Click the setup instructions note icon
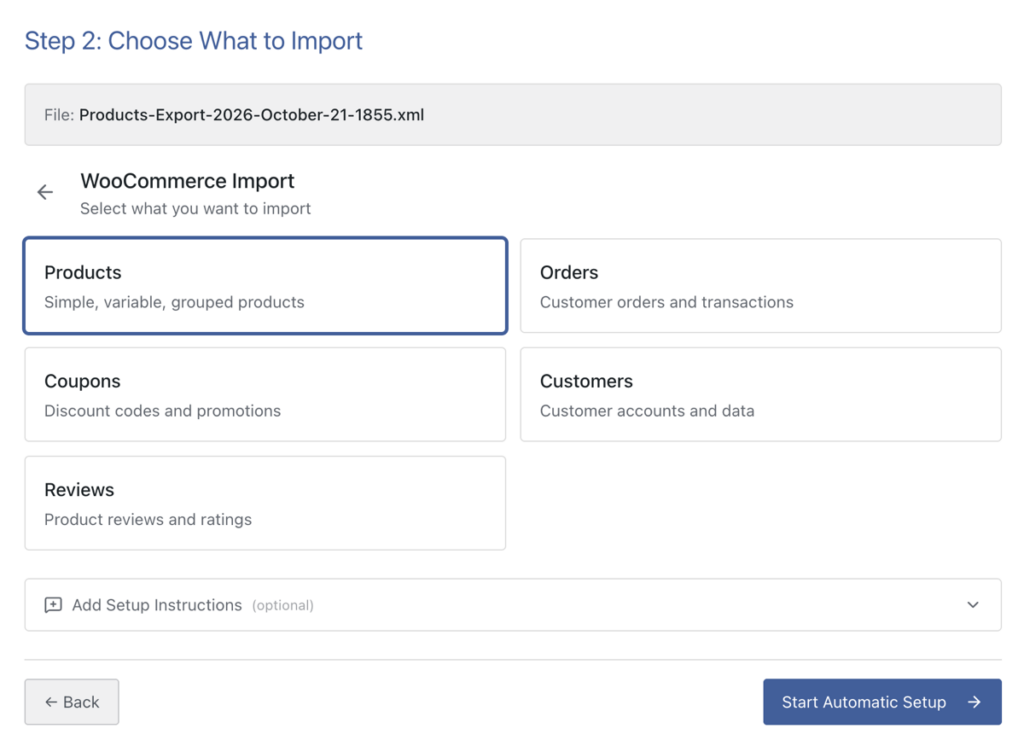This screenshot has height=746, width=1024. 53,605
